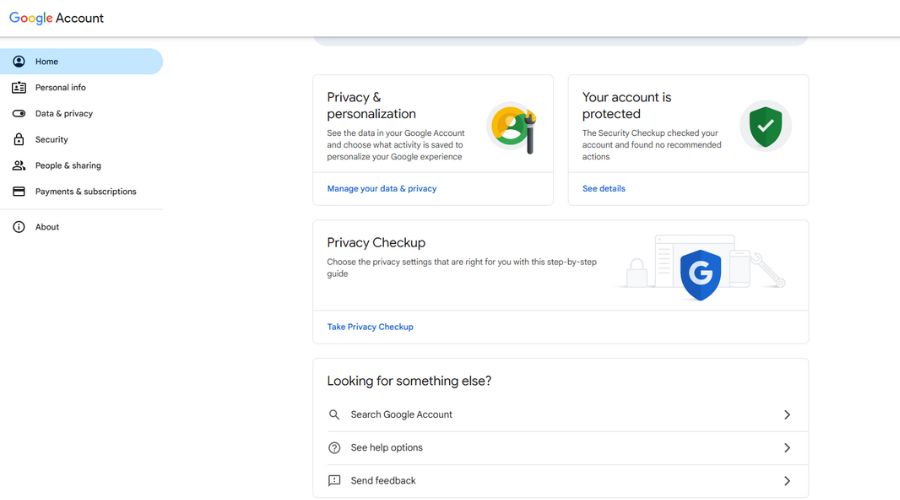This screenshot has width=900, height=500.
Task: Click Looking for something else? heading
Action: tap(409, 381)
